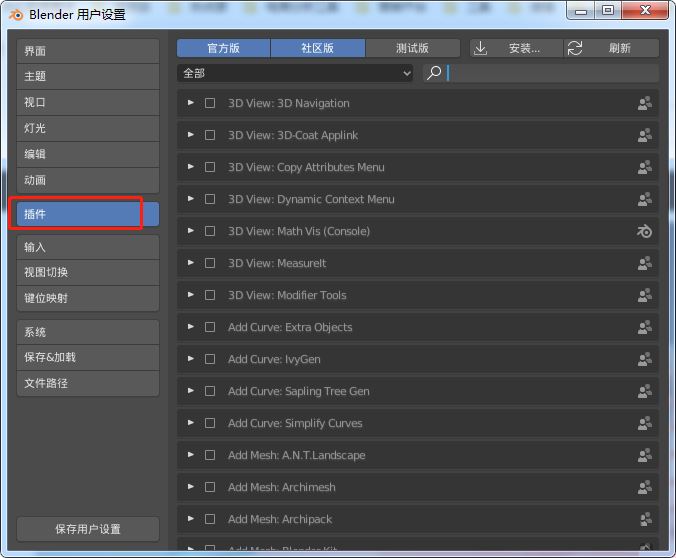
Task: Click community icon on Archimesh row
Action: click(645, 487)
